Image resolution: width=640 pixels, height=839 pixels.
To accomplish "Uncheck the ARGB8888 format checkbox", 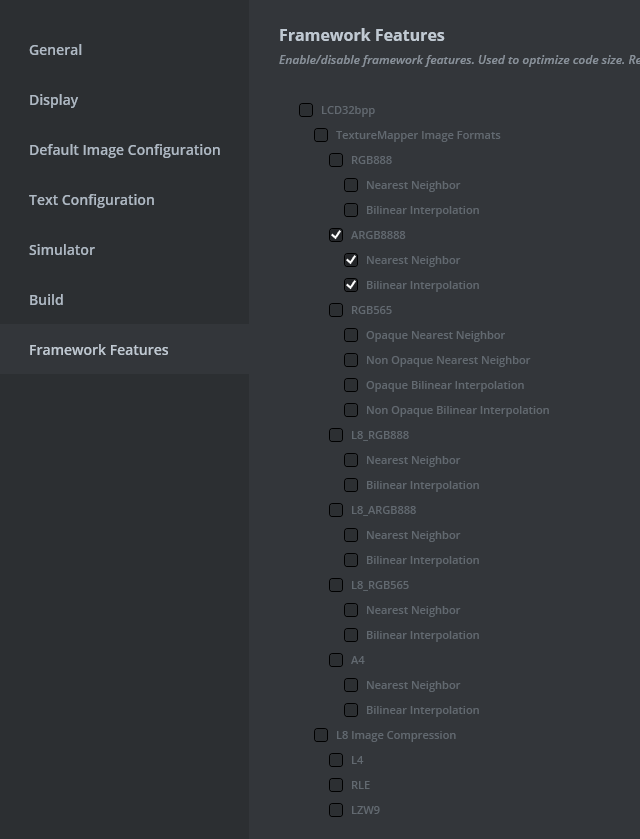I will 336,235.
